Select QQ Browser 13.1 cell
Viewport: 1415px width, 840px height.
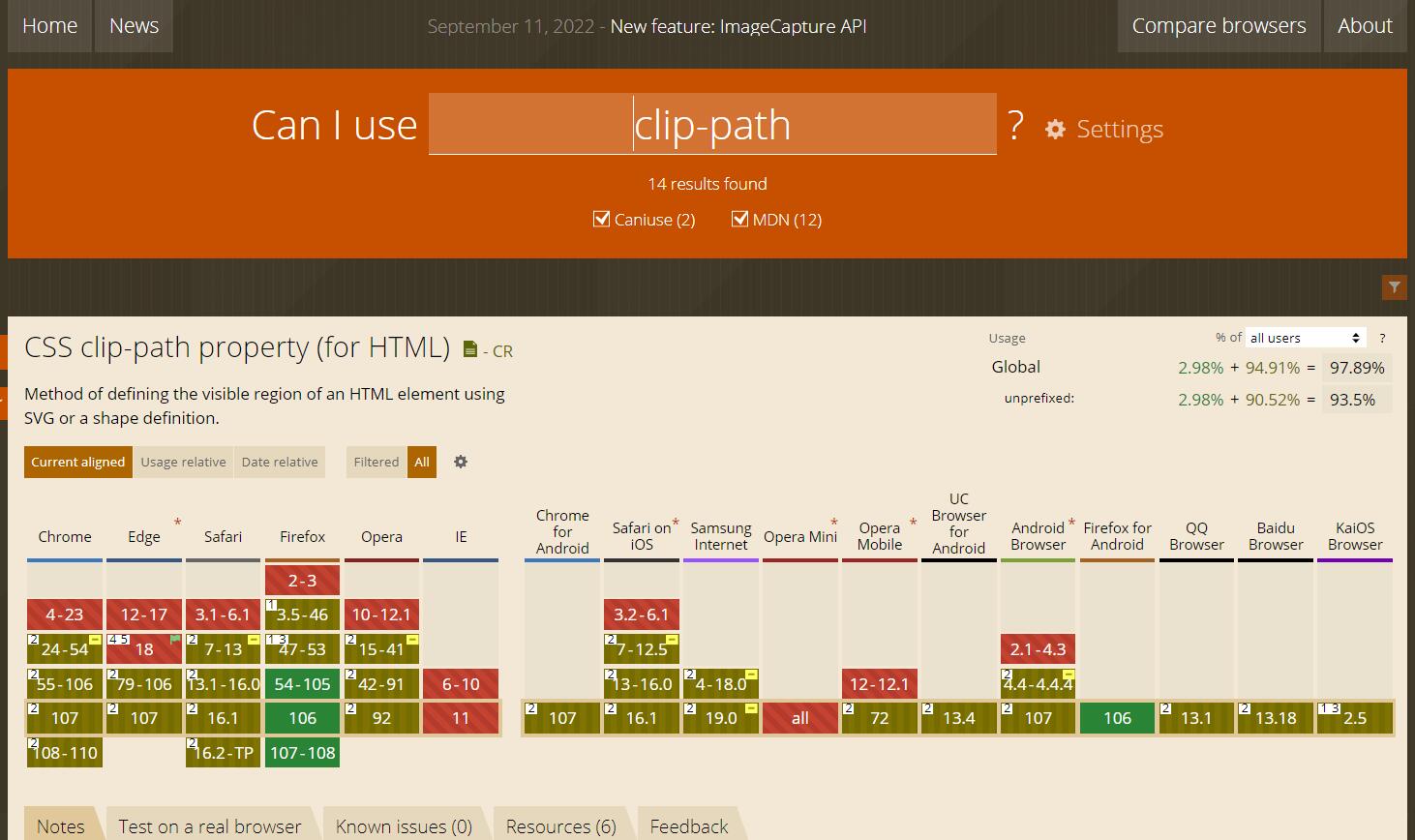(x=1196, y=718)
